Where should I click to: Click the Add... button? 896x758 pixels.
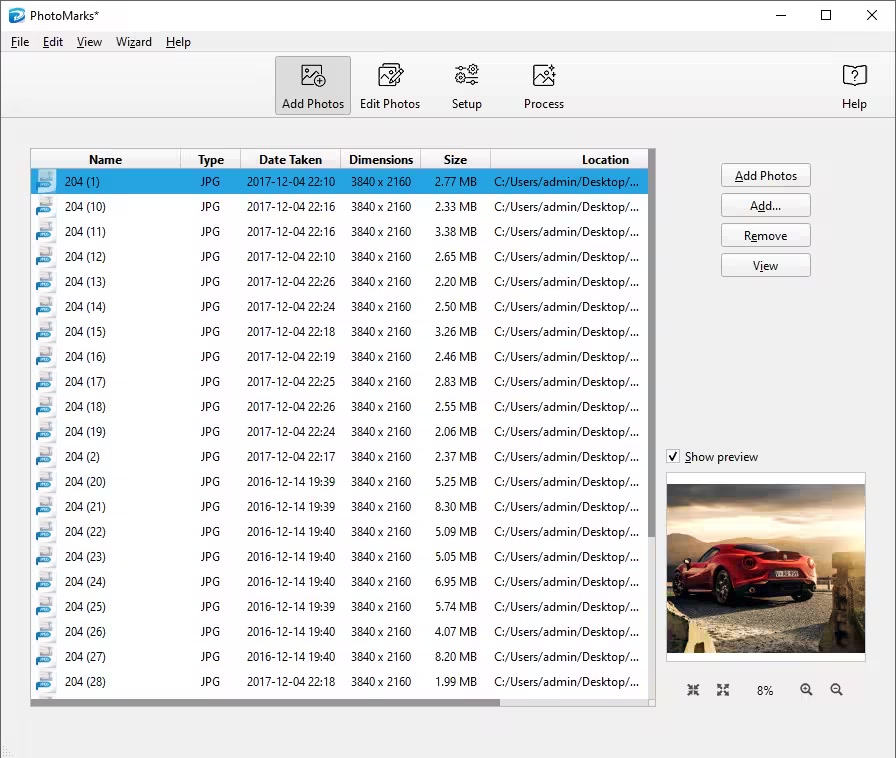(x=765, y=206)
